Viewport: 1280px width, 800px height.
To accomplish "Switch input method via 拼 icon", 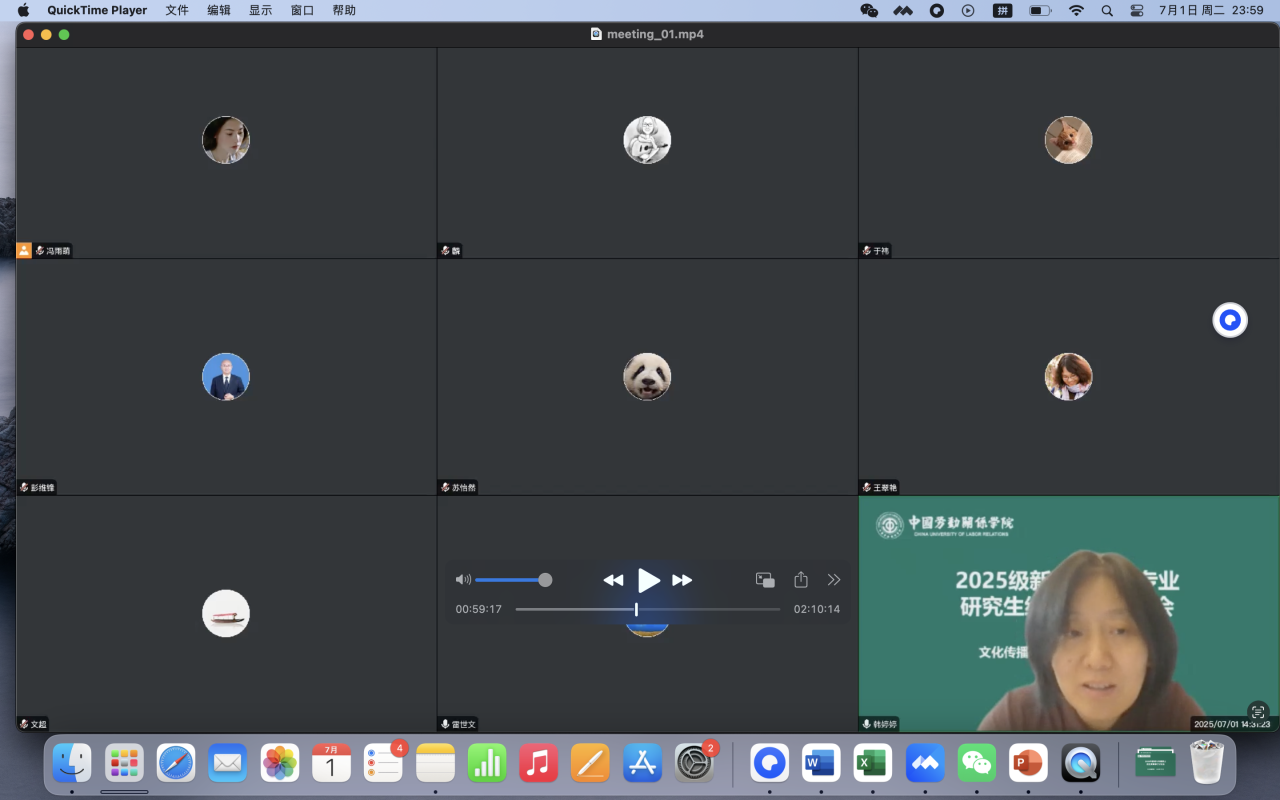I will pos(1002,10).
